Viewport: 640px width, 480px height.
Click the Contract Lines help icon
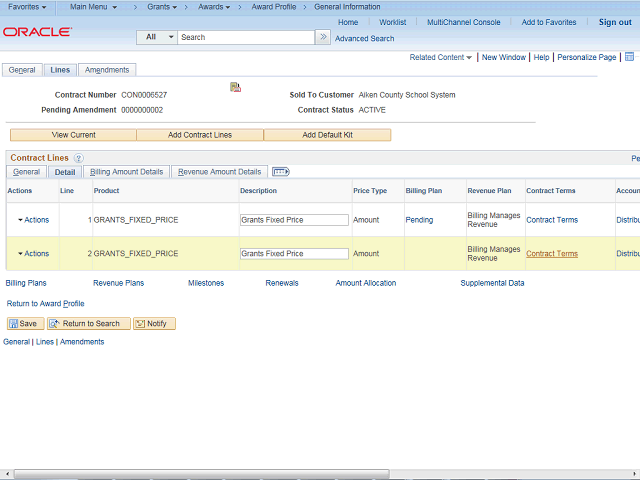click(78, 158)
